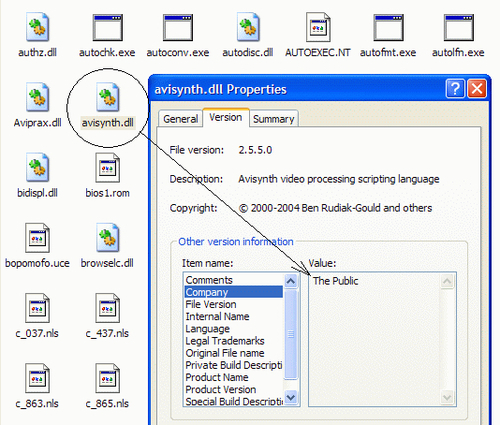
Task: Select the bopomofo.uce file icon
Action: 37,238
